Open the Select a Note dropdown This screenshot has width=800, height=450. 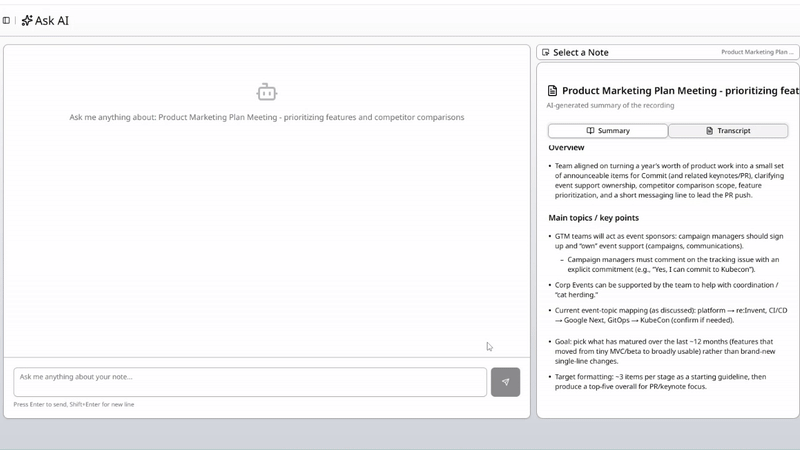[667, 52]
